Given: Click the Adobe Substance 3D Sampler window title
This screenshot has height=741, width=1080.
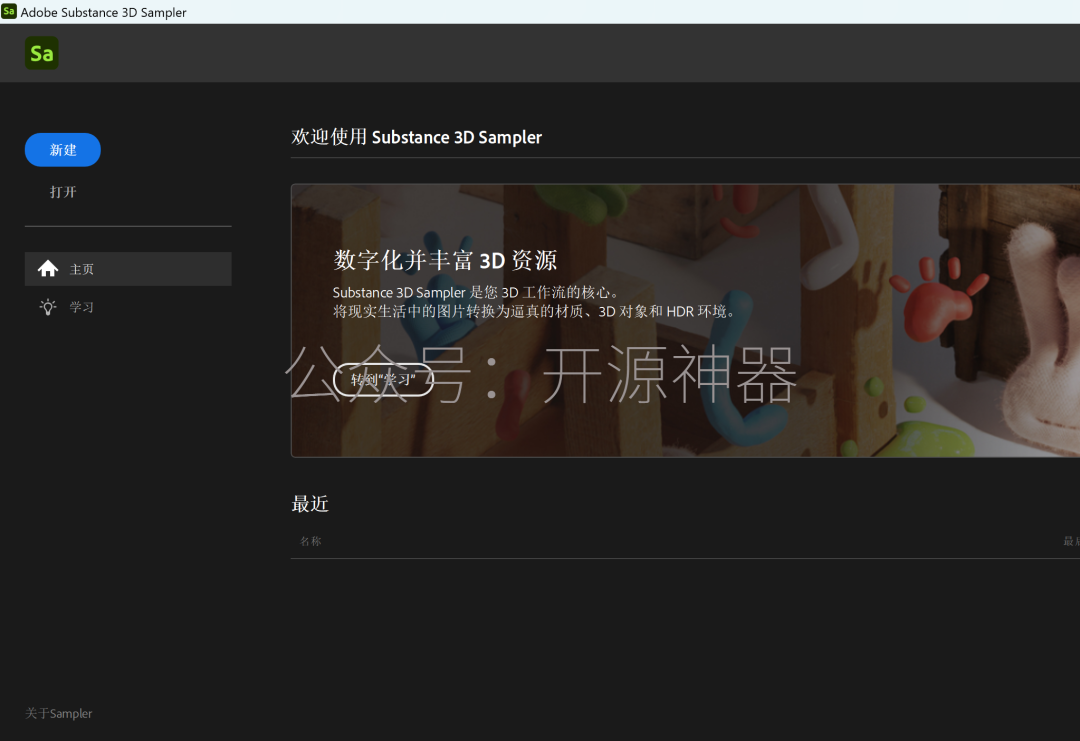Looking at the screenshot, I should pos(103,12).
